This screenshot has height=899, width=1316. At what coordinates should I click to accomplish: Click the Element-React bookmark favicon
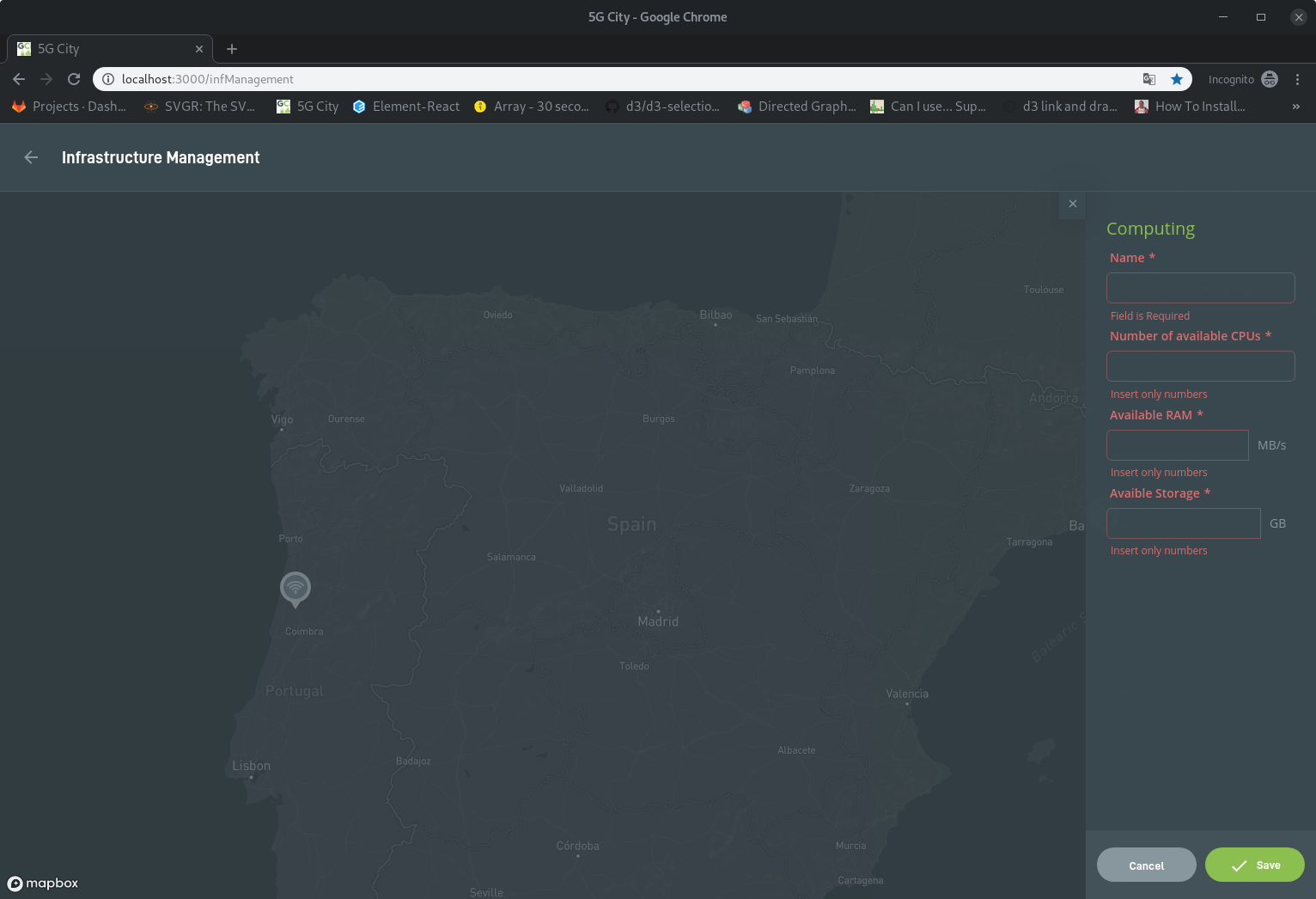(x=359, y=107)
